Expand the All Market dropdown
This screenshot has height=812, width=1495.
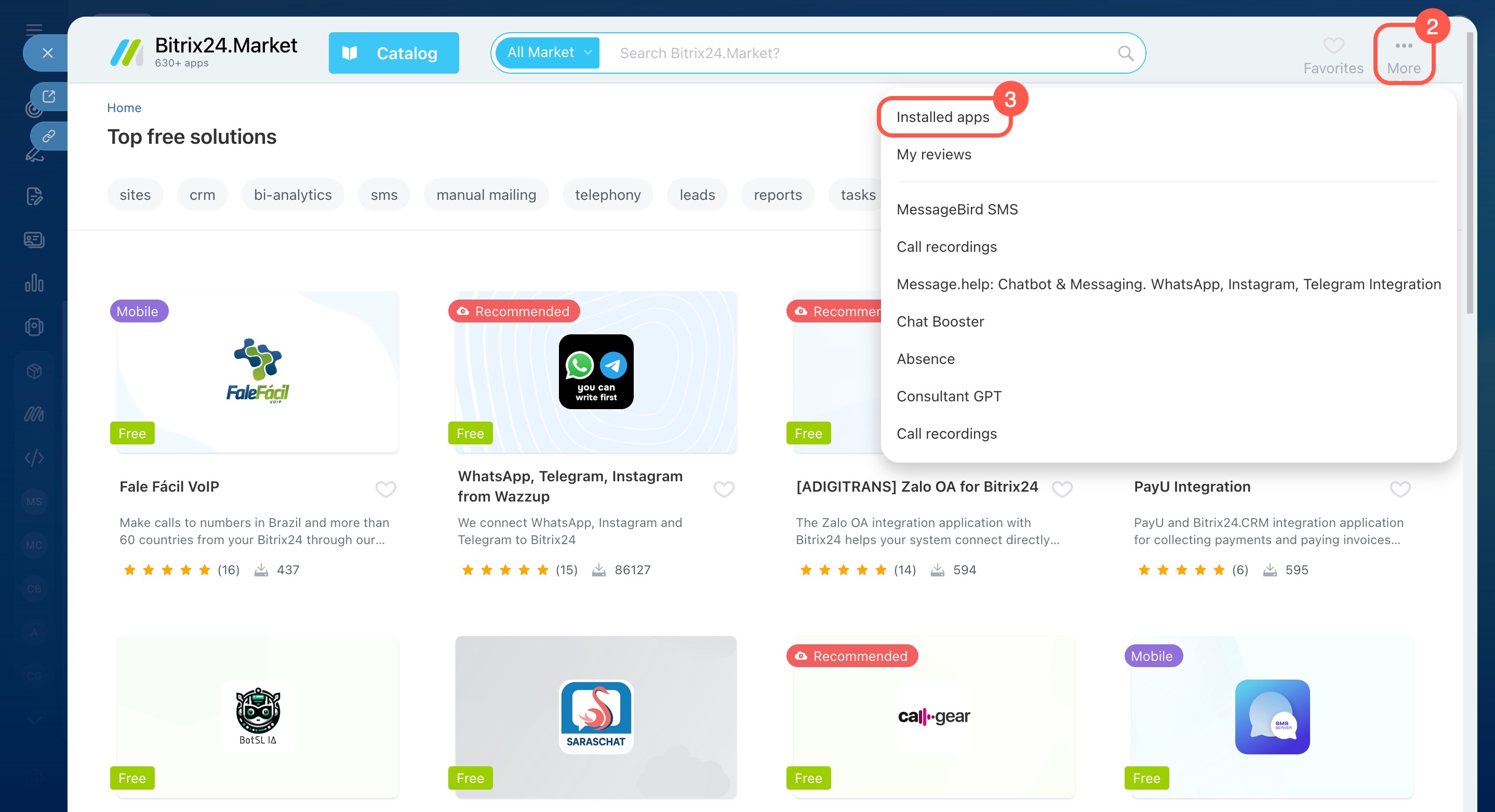point(548,53)
